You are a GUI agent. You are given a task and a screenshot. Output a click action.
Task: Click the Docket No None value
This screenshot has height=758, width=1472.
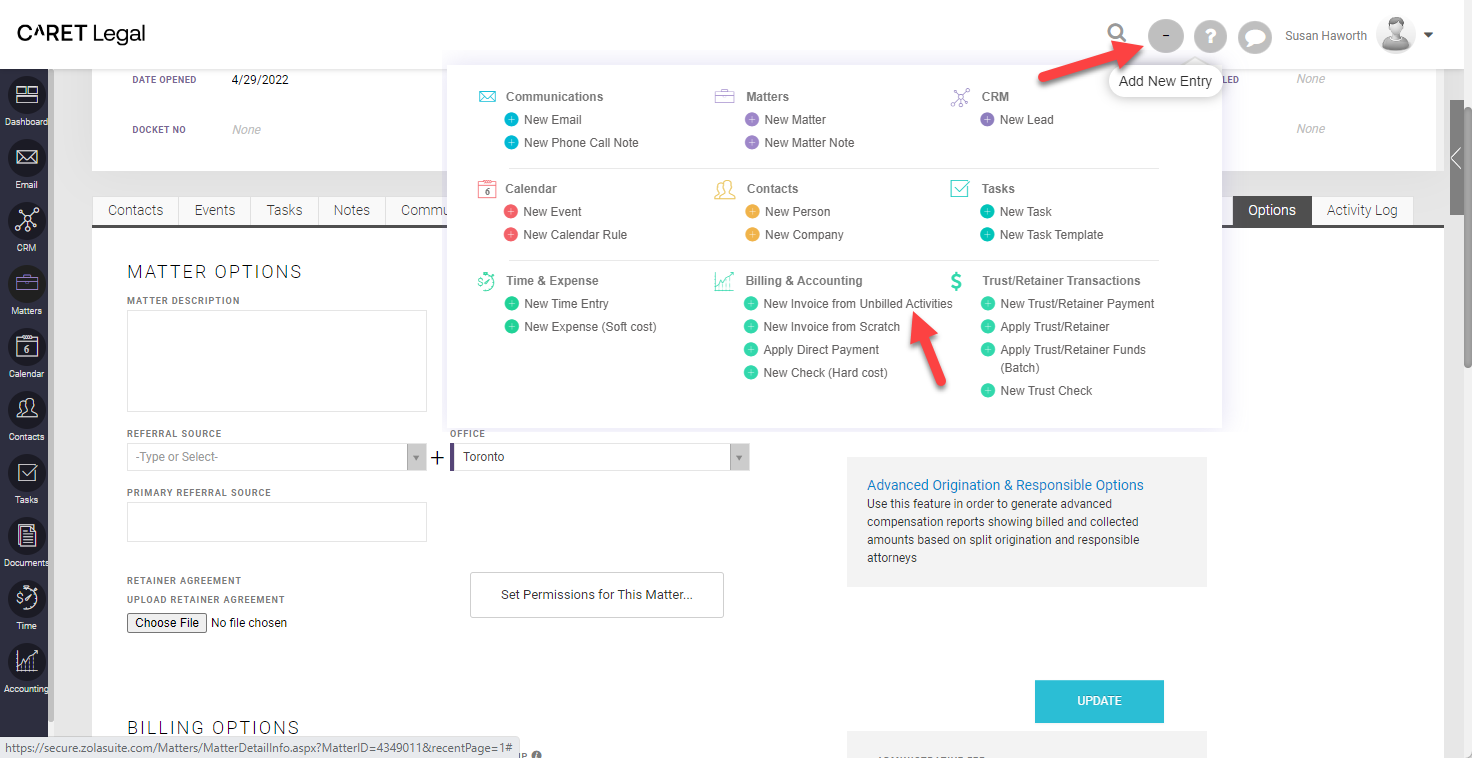point(246,130)
